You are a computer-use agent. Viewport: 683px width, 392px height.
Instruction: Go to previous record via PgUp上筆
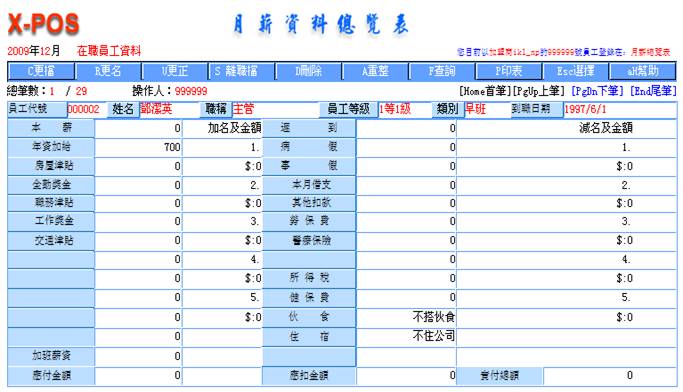pyautogui.click(x=538, y=91)
